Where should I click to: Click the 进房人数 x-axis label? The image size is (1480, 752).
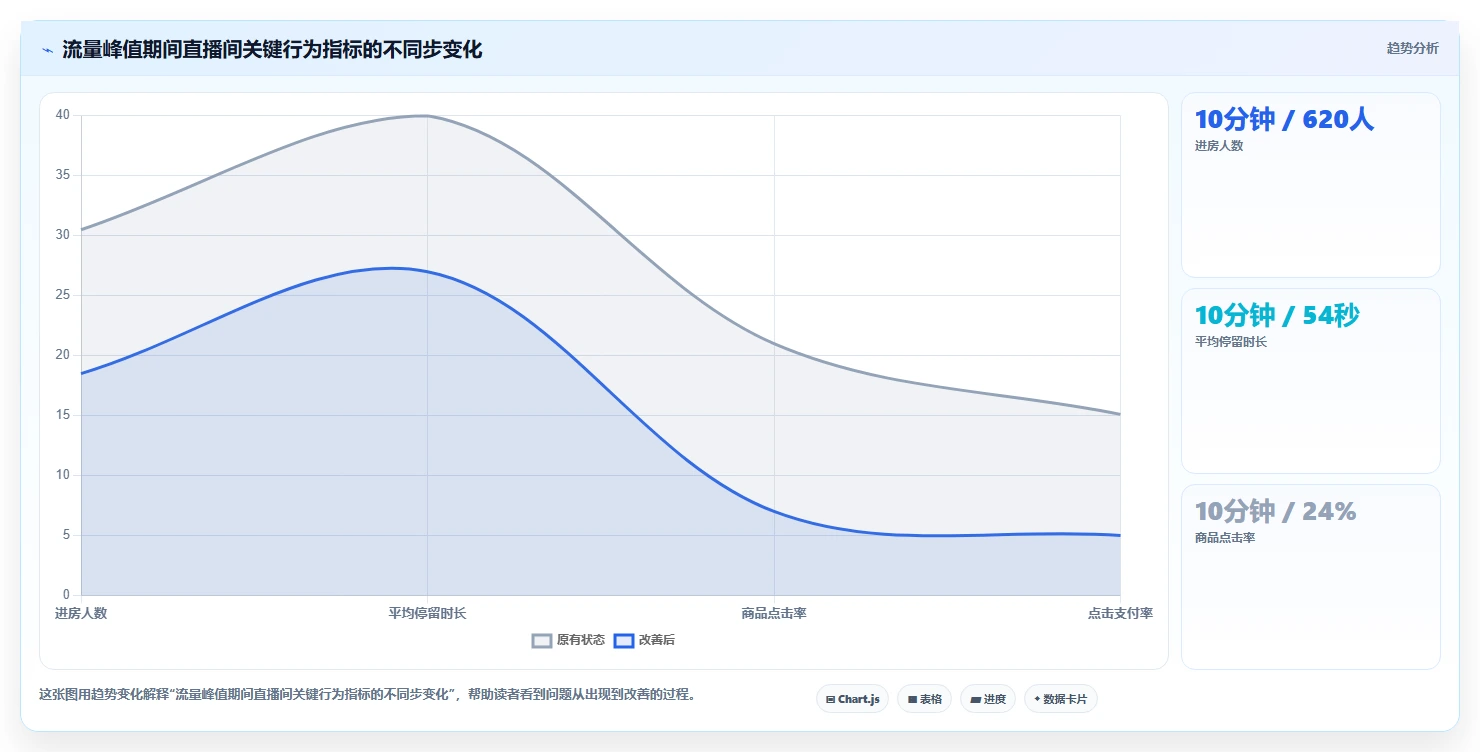point(81,613)
